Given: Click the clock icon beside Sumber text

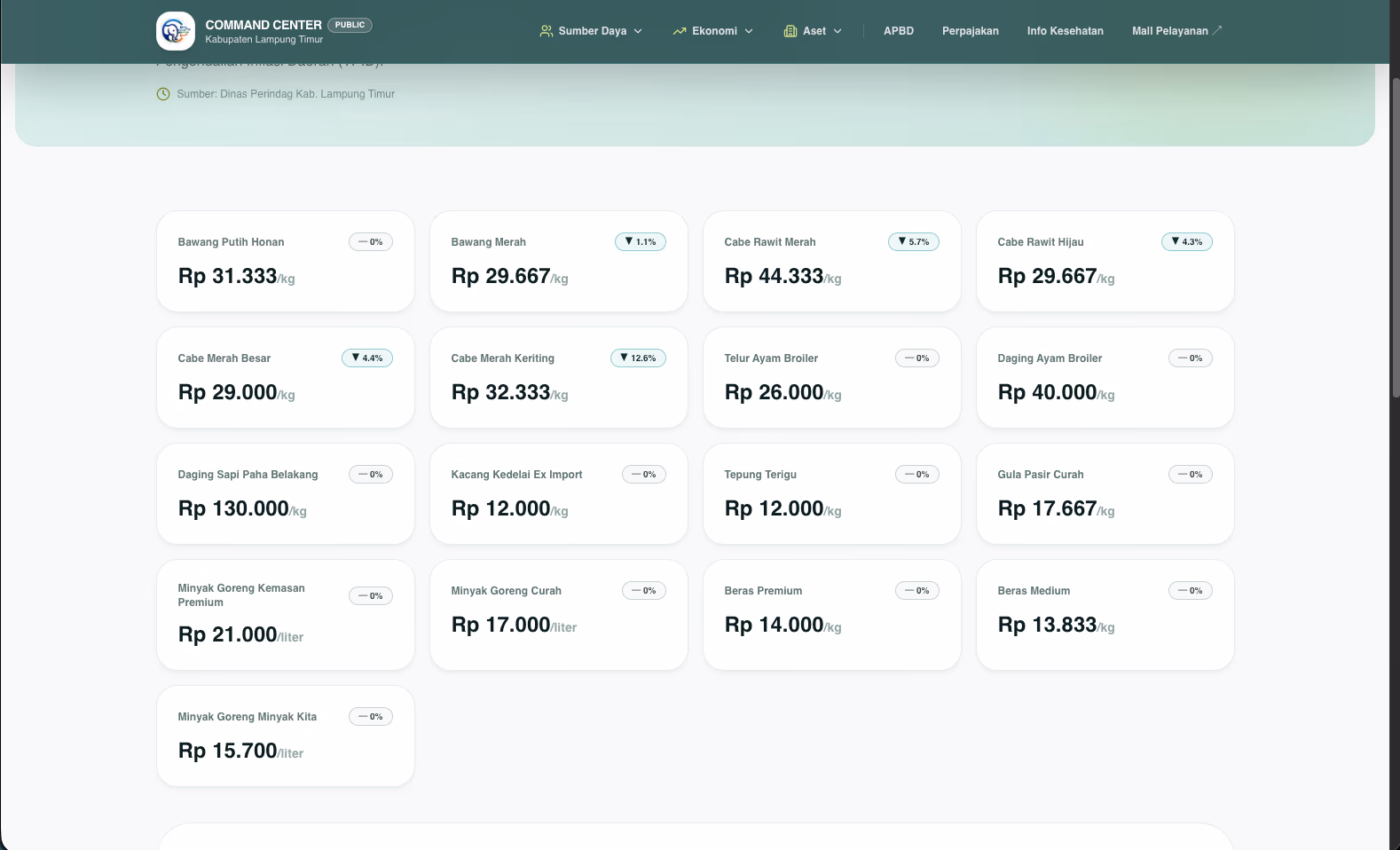Looking at the screenshot, I should 163,94.
